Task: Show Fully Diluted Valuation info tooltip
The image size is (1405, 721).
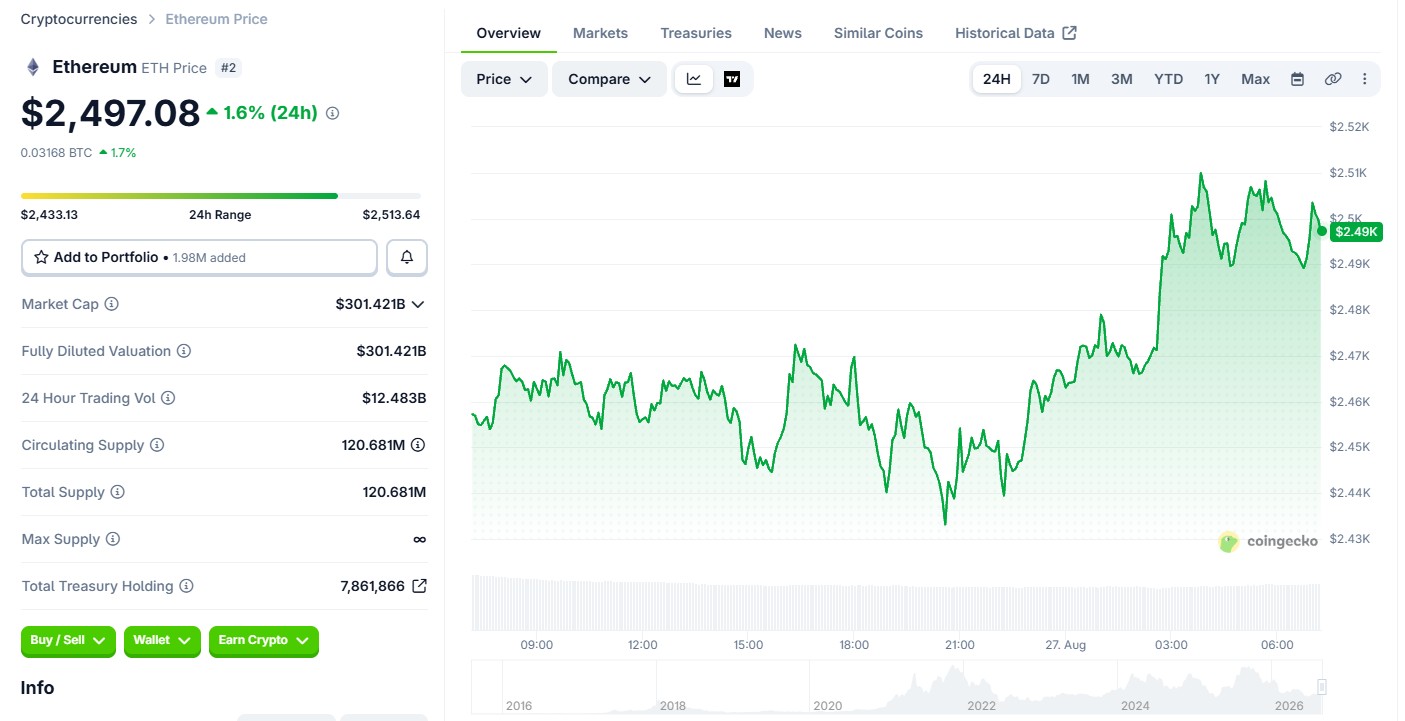Action: pos(184,351)
